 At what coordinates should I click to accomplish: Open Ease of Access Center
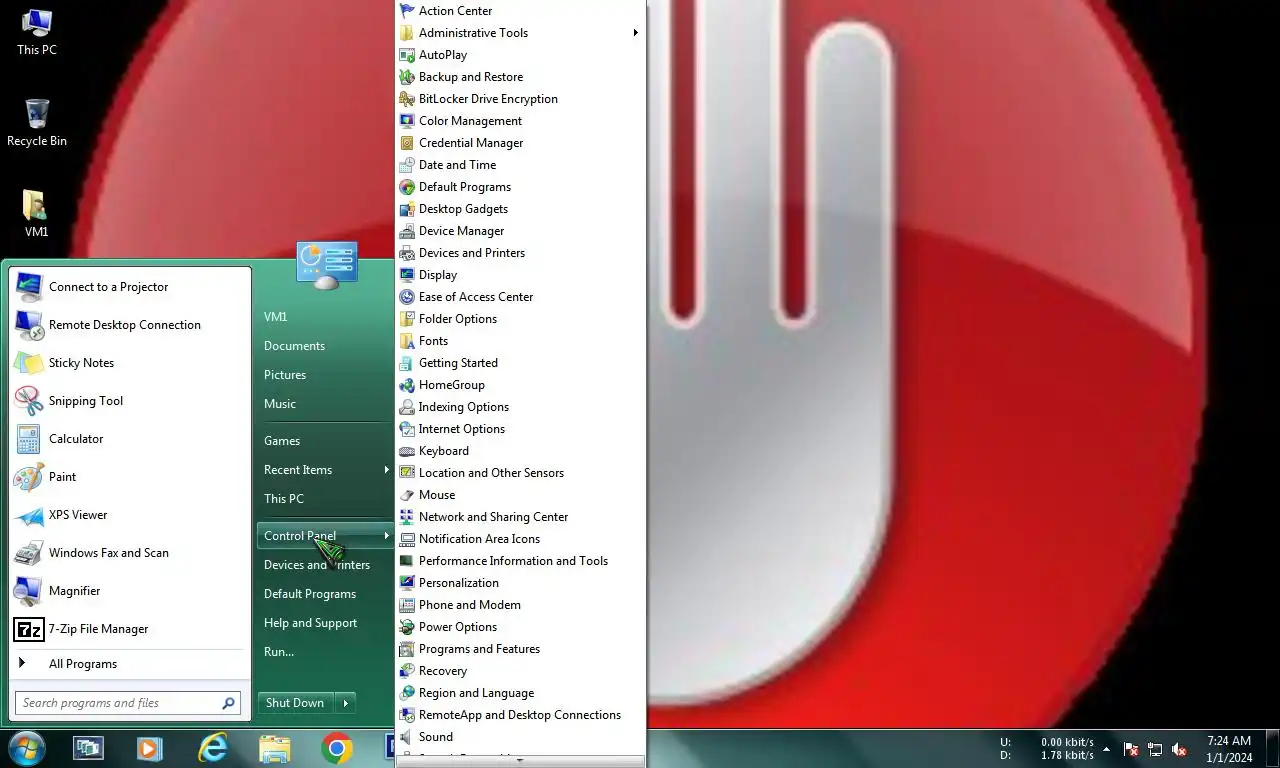520,297
